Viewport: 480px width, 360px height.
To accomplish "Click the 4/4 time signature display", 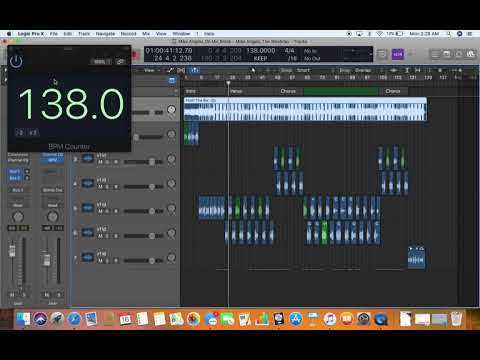I will [289, 50].
